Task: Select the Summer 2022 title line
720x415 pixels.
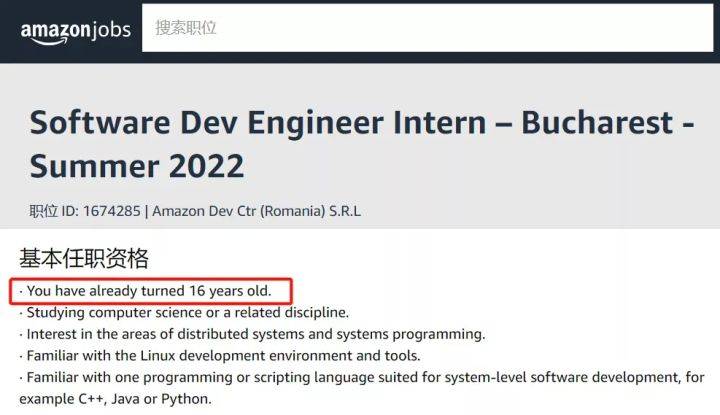Action: [x=136, y=166]
